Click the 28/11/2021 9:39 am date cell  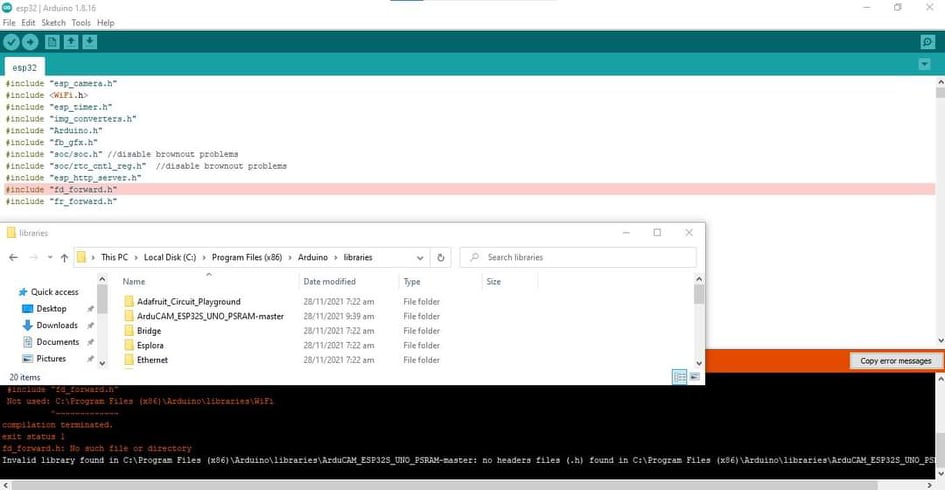coord(339,316)
